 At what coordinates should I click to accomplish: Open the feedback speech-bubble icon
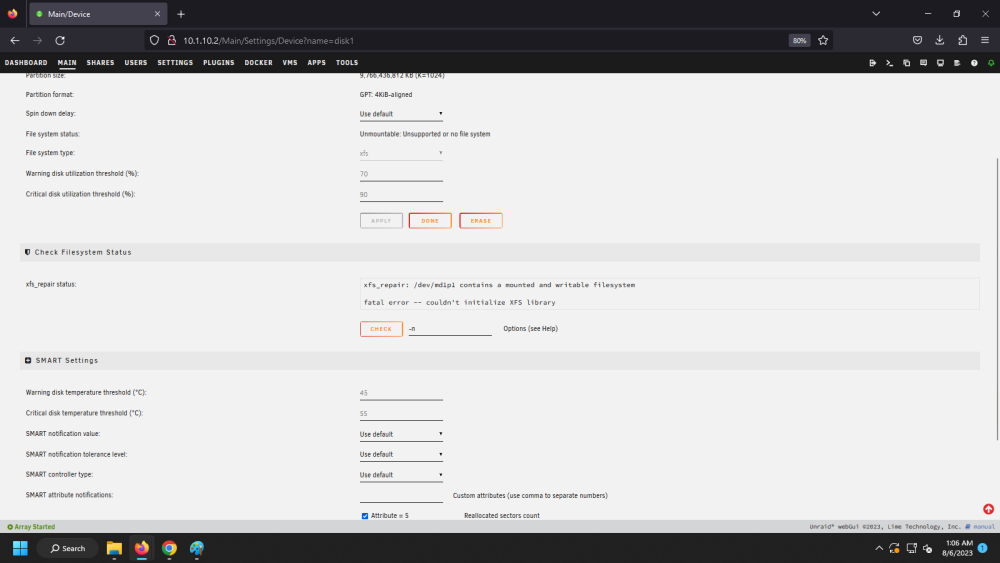tap(923, 62)
